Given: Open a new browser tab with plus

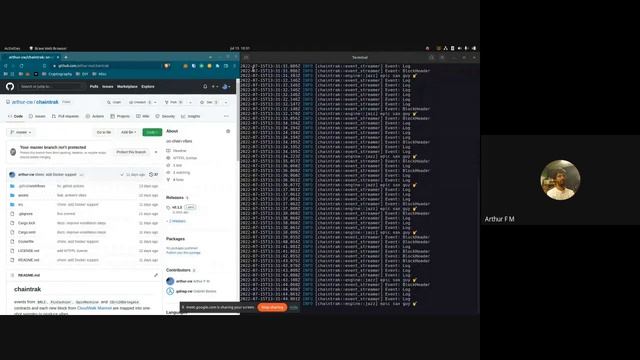Looking at the screenshot, I should tap(66, 57).
